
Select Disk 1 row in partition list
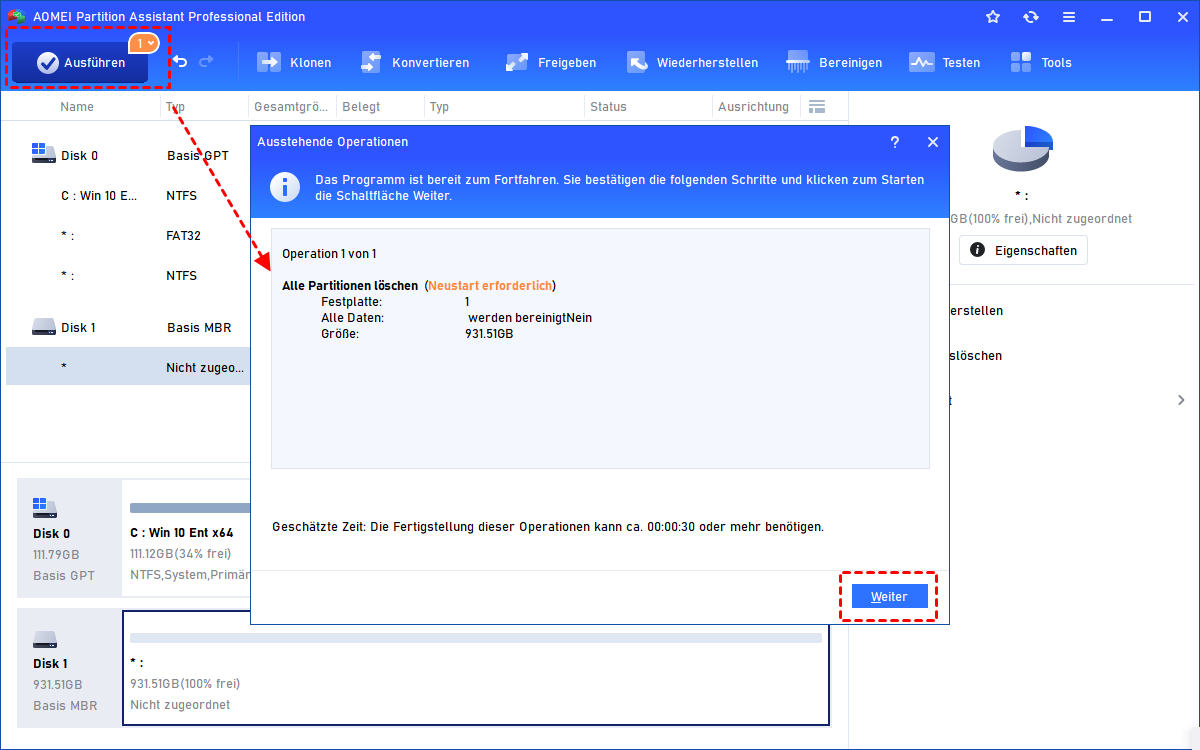(128, 327)
